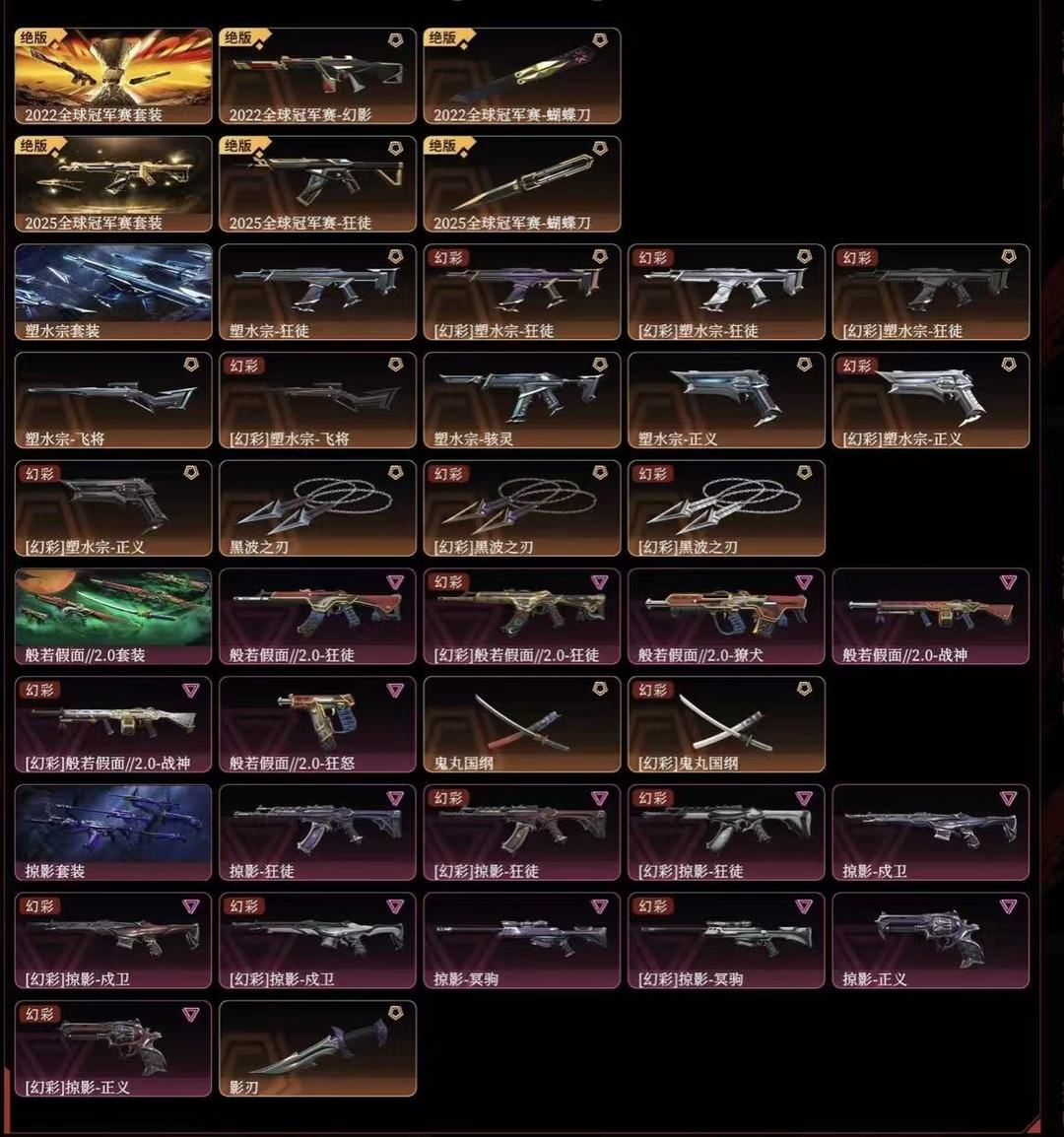Select the 掠影-正义 revolver skin
Screen dimensions: 1064x1137
pyautogui.click(x=931, y=941)
